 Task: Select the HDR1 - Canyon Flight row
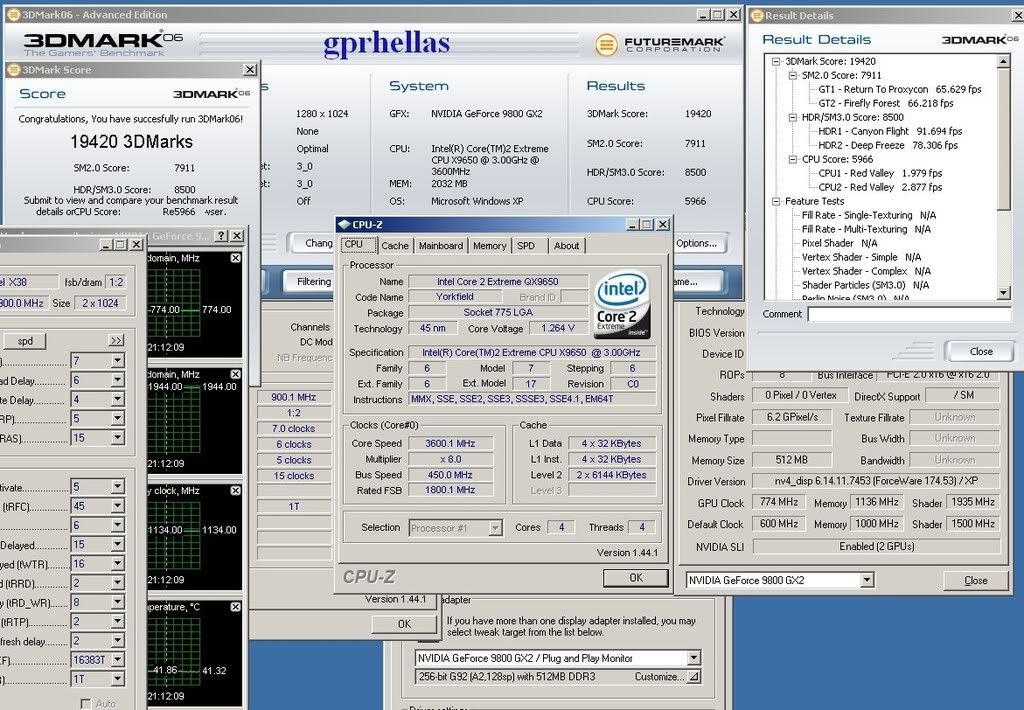pyautogui.click(x=890, y=131)
